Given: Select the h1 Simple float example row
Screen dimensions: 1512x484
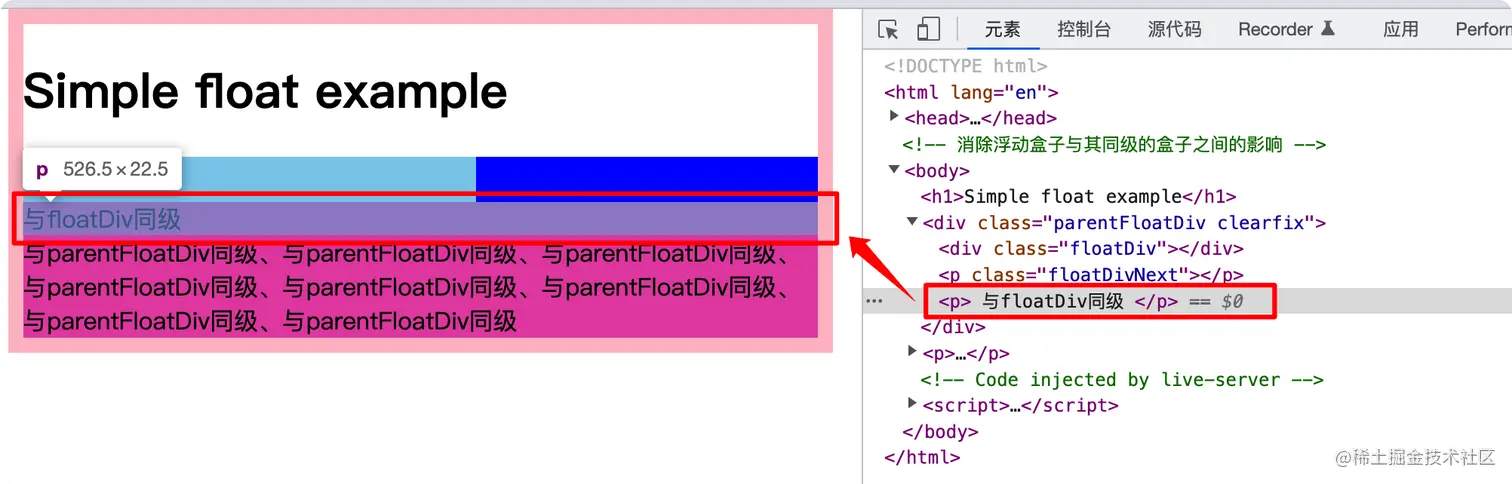Looking at the screenshot, I should [1079, 196].
